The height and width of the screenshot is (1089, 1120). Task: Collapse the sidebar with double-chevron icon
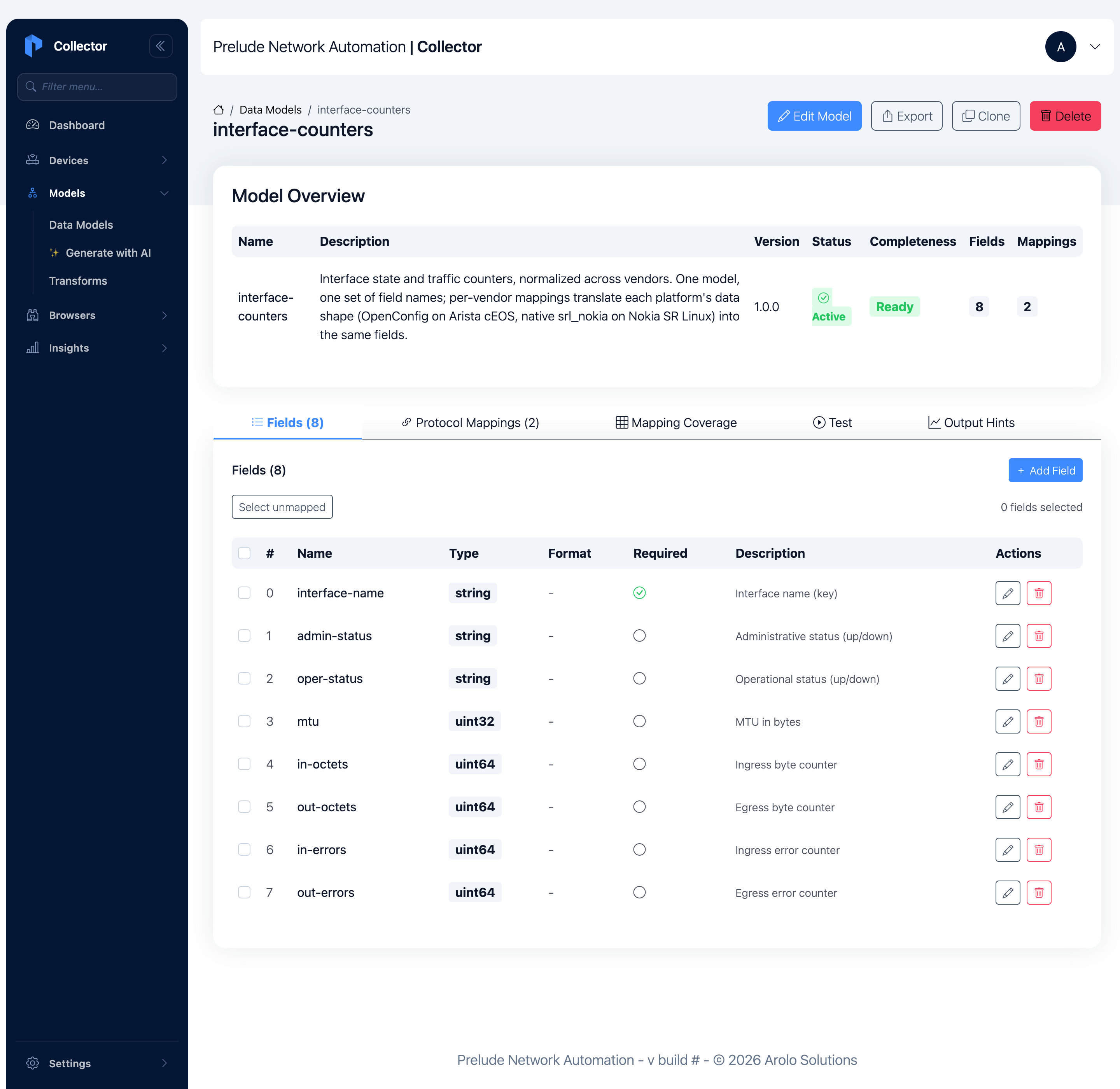point(161,46)
